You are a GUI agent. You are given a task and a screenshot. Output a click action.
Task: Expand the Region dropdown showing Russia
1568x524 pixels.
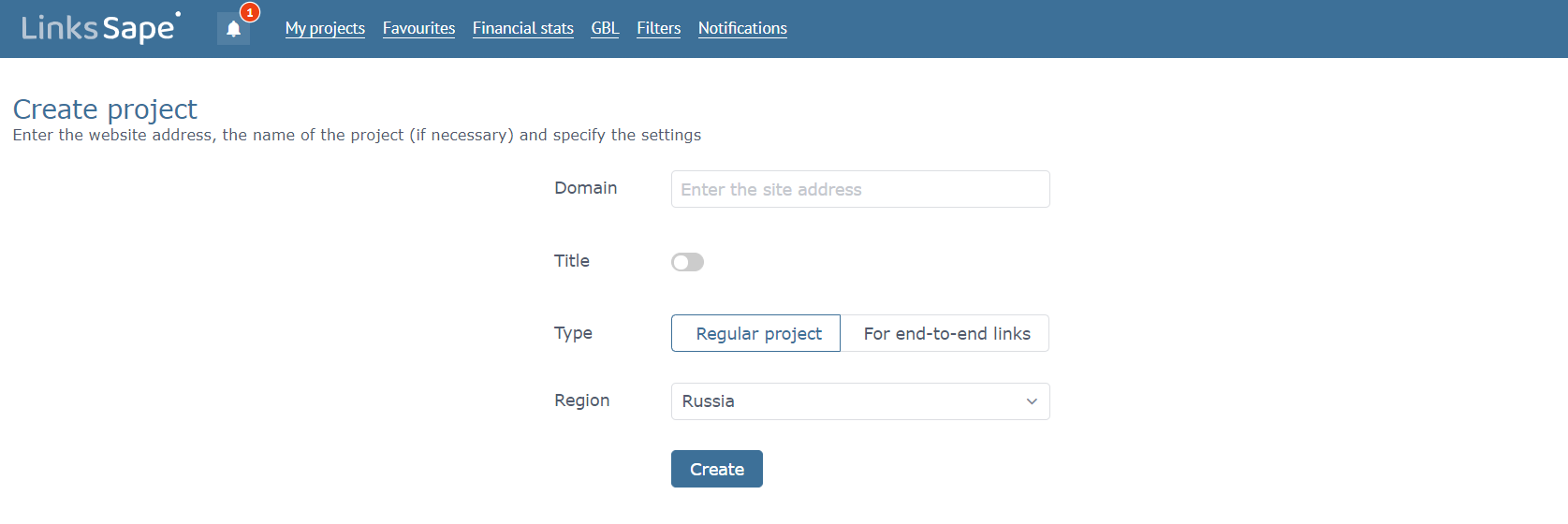(860, 401)
